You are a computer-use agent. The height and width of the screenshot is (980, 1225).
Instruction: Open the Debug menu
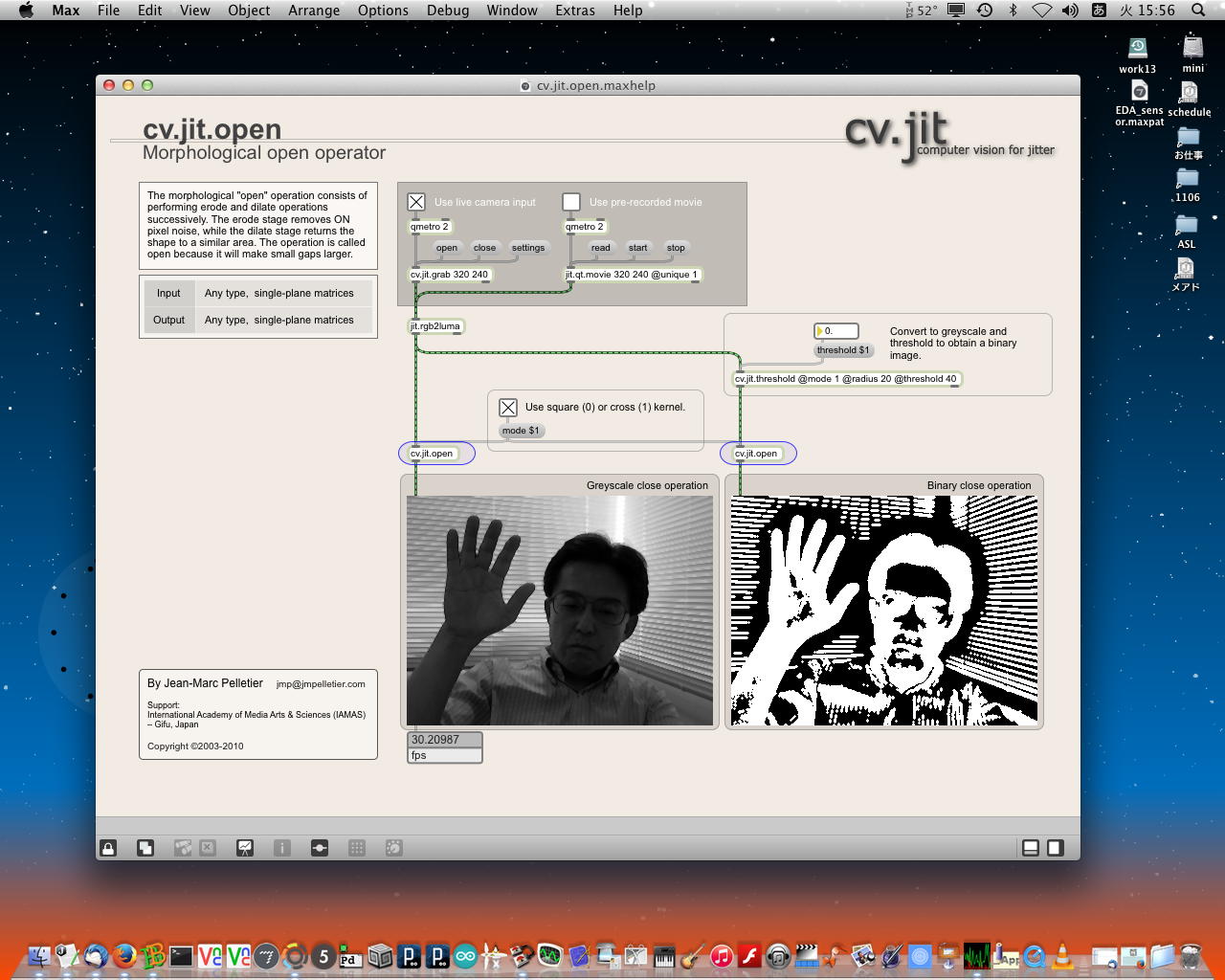point(448,11)
